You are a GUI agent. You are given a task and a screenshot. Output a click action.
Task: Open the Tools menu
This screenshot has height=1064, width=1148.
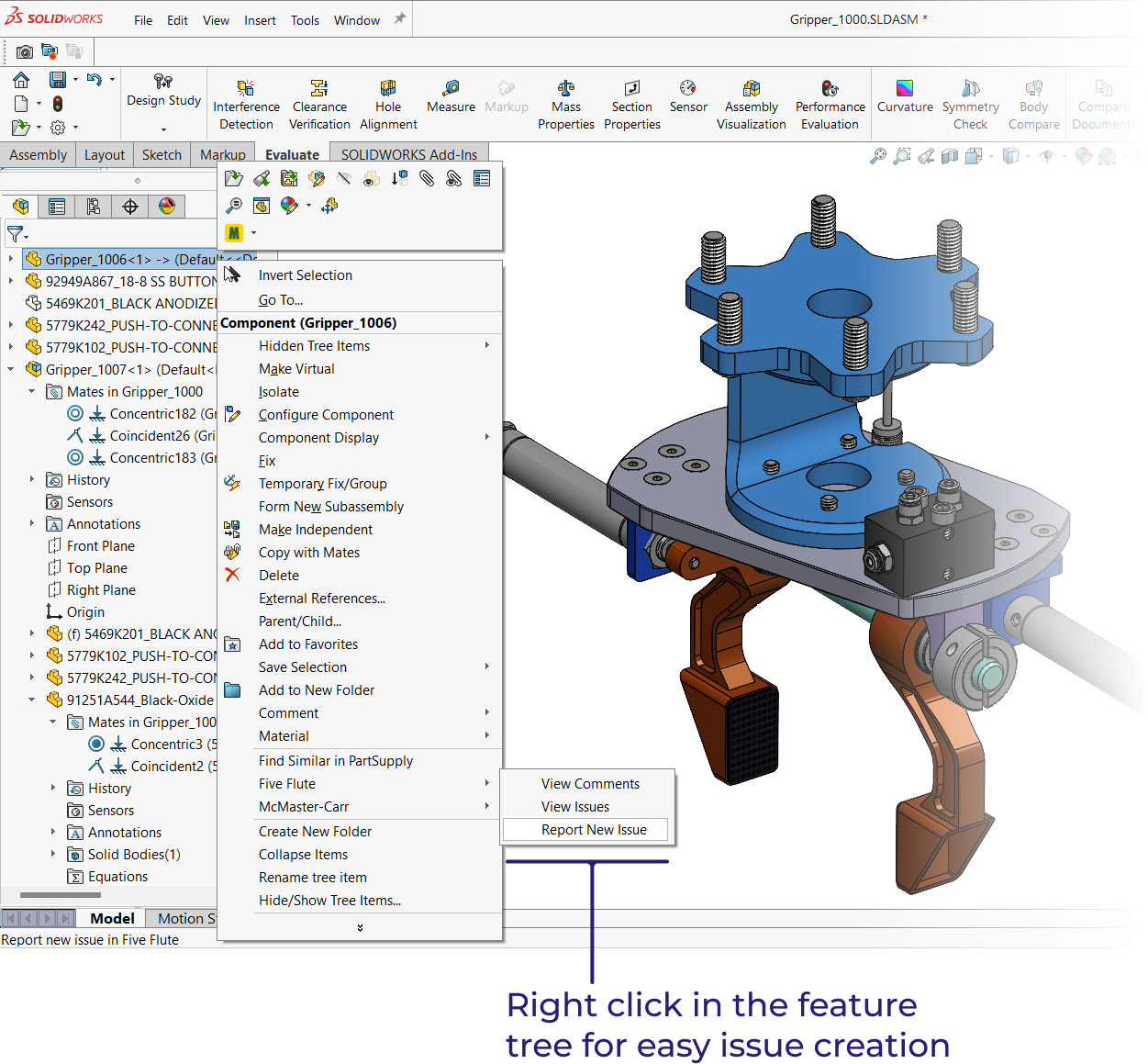[305, 20]
